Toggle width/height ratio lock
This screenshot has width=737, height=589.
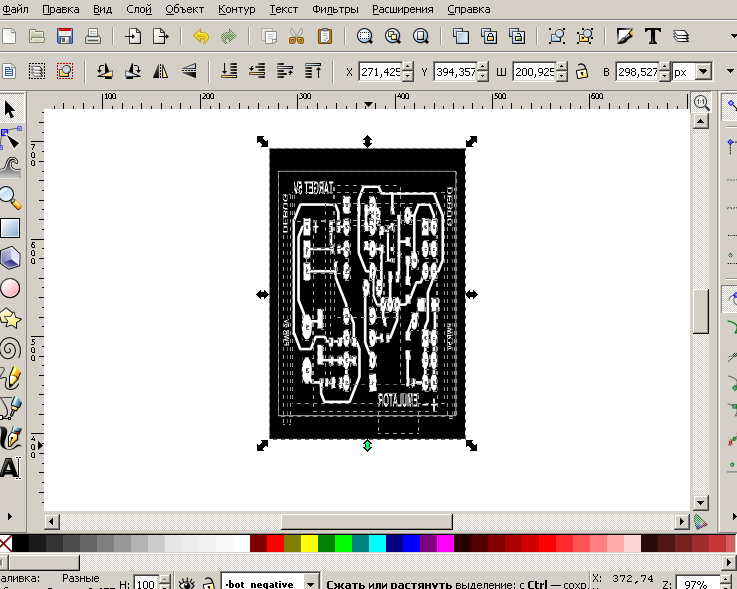click(581, 72)
